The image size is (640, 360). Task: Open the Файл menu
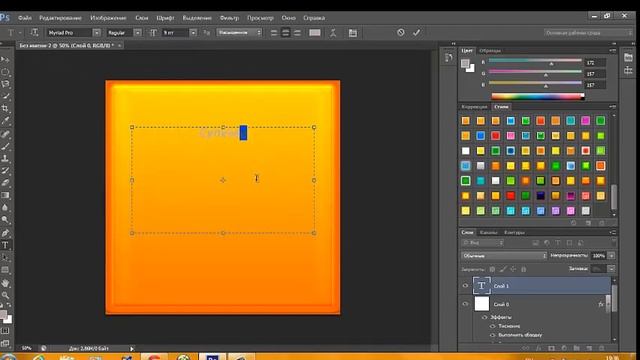(24, 18)
